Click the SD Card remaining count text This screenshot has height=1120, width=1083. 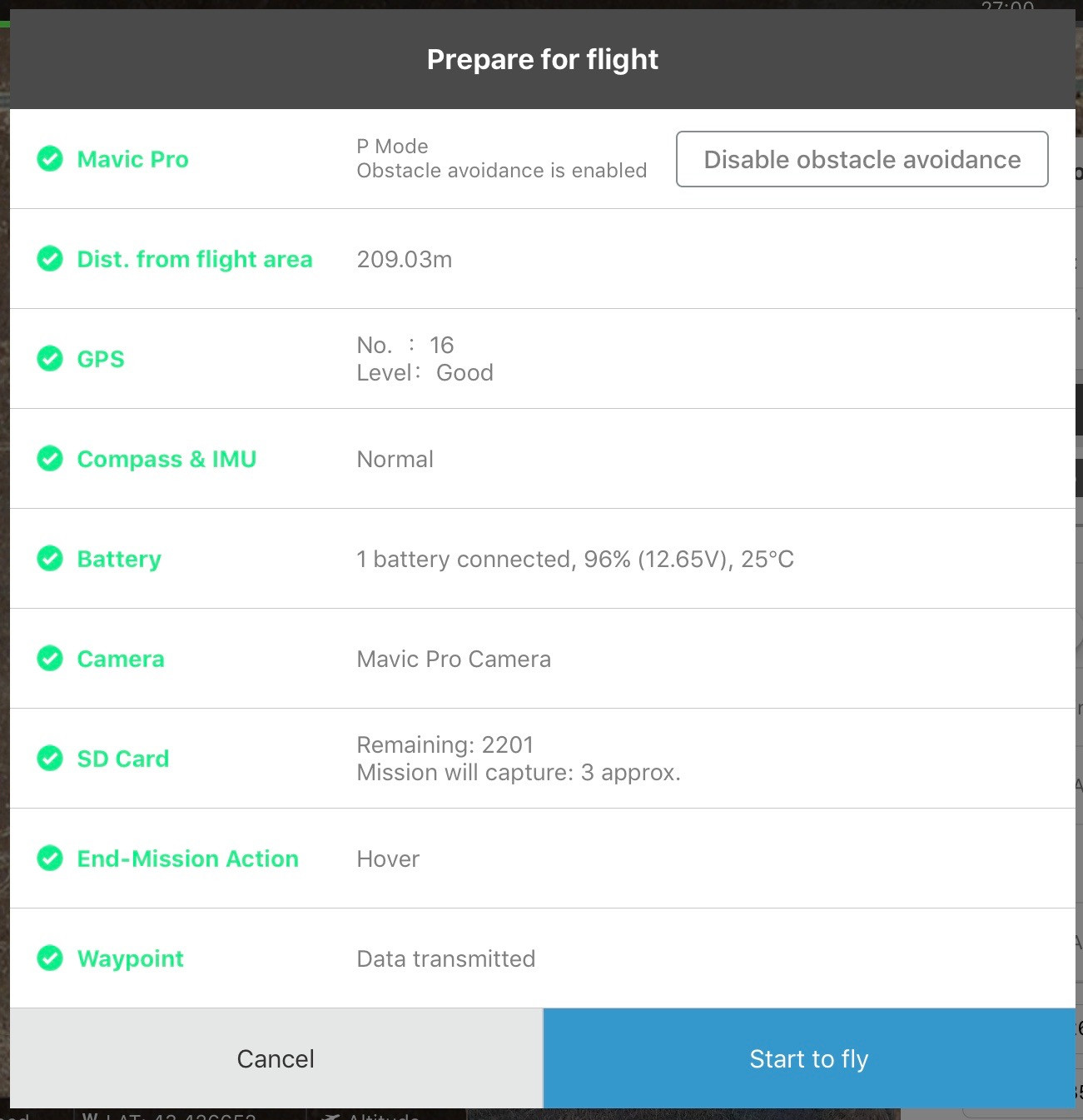coord(445,744)
